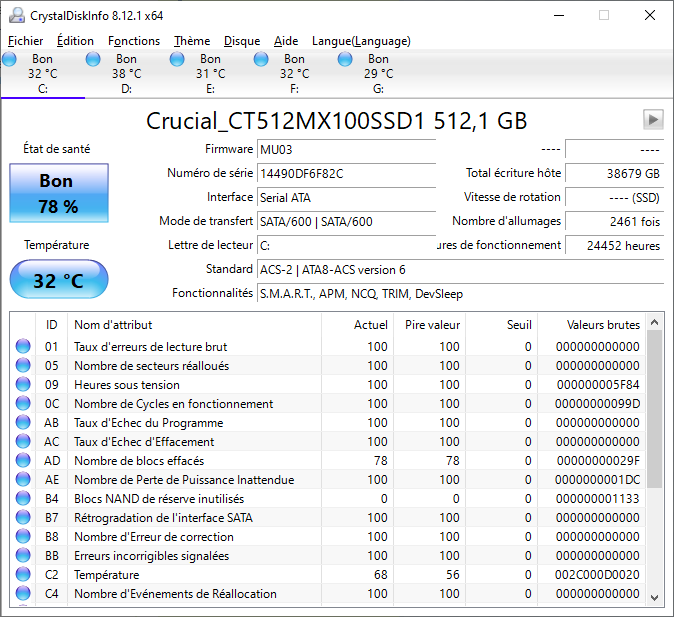The width and height of the screenshot is (674, 617).
Task: Click the scroll up arrow of attribute list
Action: [655, 322]
